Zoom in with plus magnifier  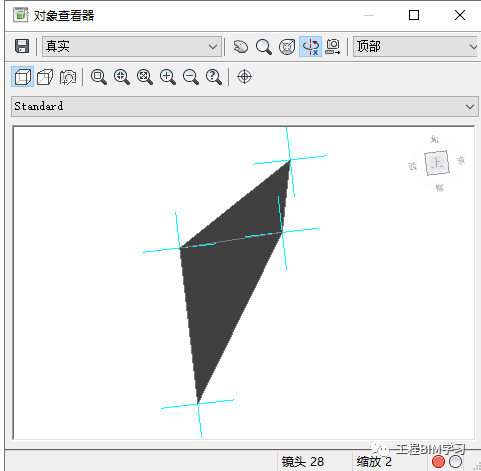[x=168, y=77]
